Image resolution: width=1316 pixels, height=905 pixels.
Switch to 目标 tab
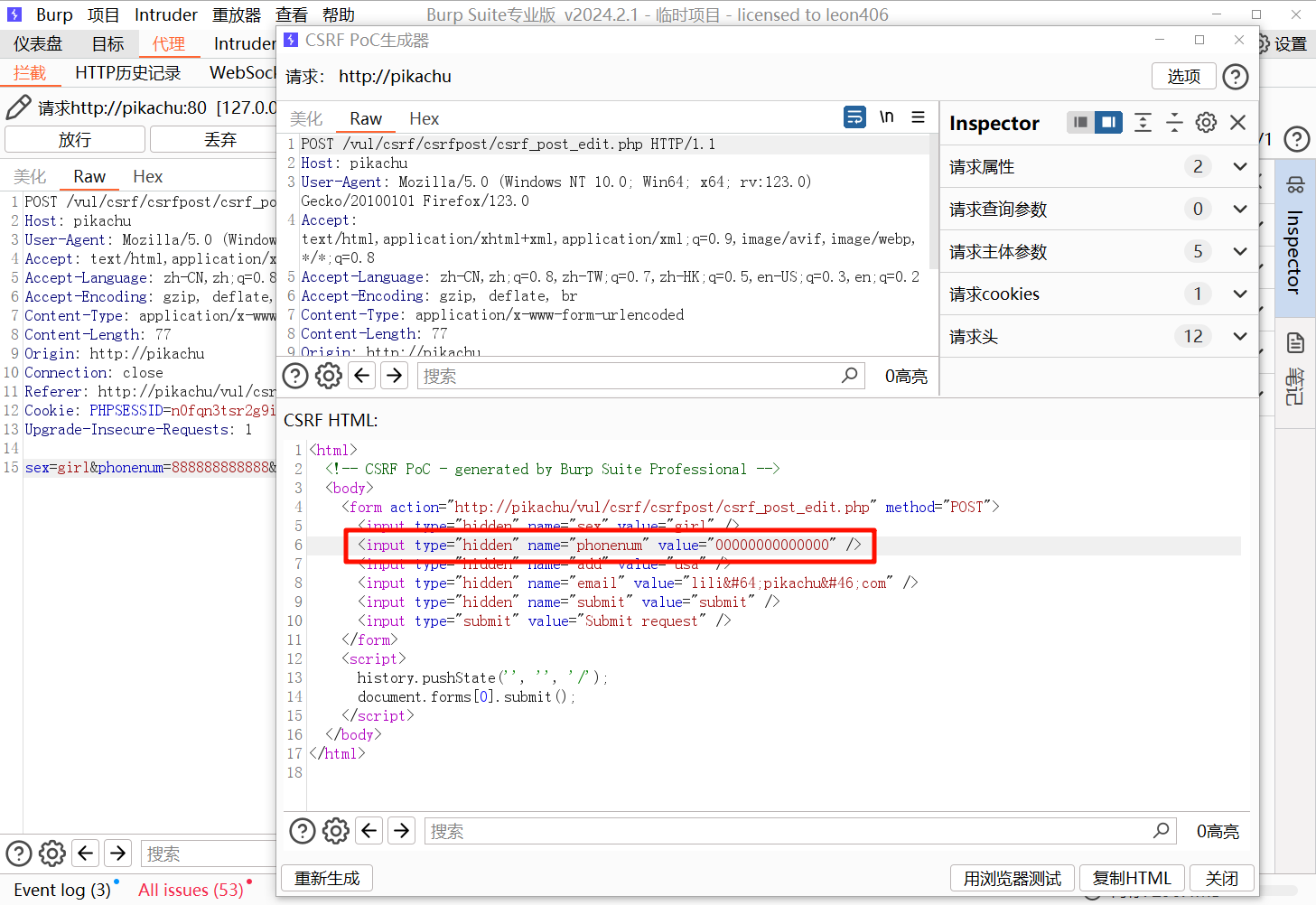[107, 44]
